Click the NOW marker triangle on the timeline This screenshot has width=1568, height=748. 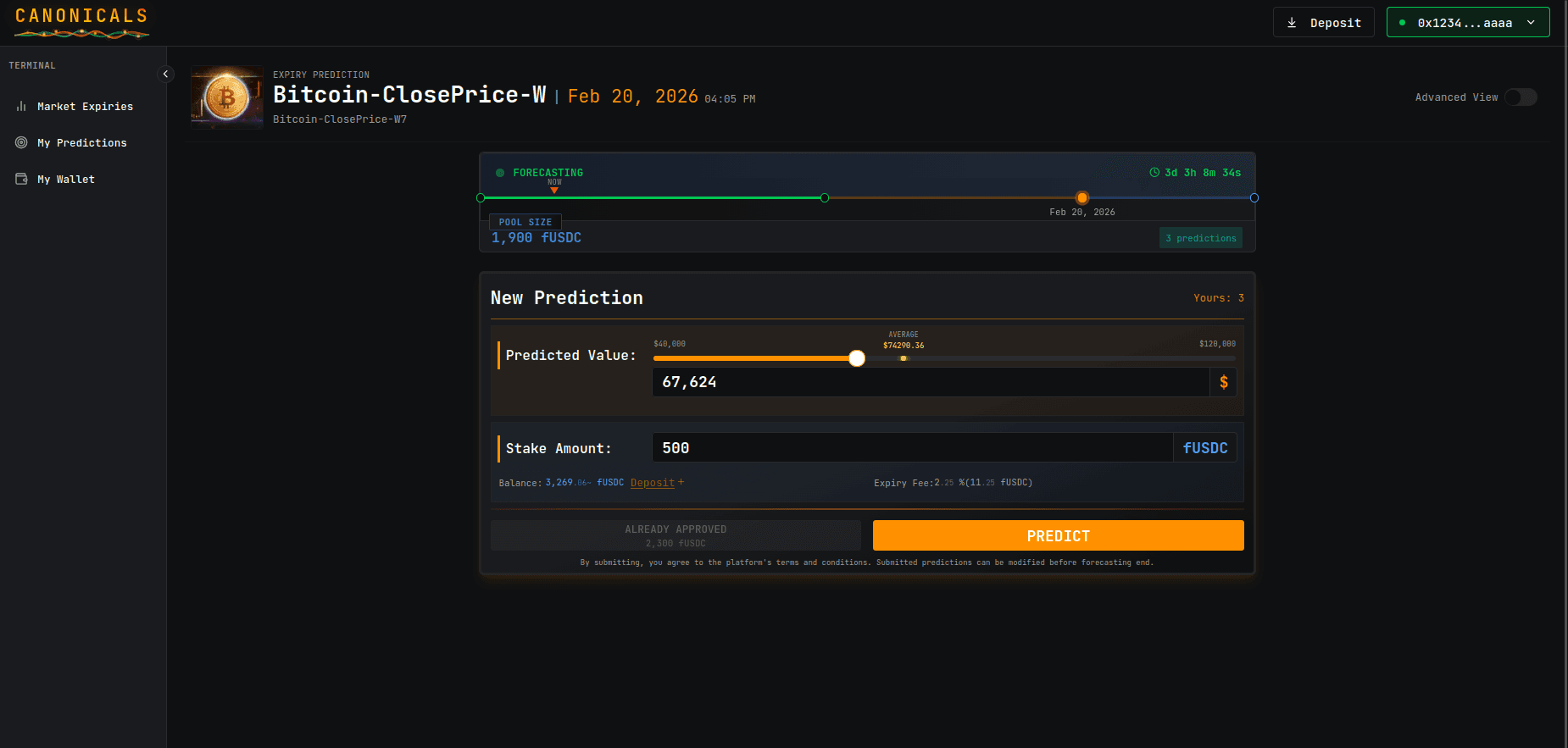pyautogui.click(x=554, y=191)
